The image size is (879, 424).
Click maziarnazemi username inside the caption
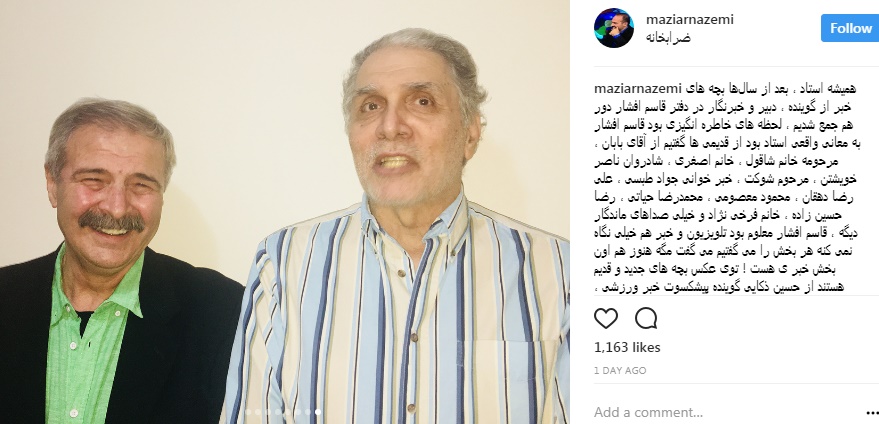(637, 89)
